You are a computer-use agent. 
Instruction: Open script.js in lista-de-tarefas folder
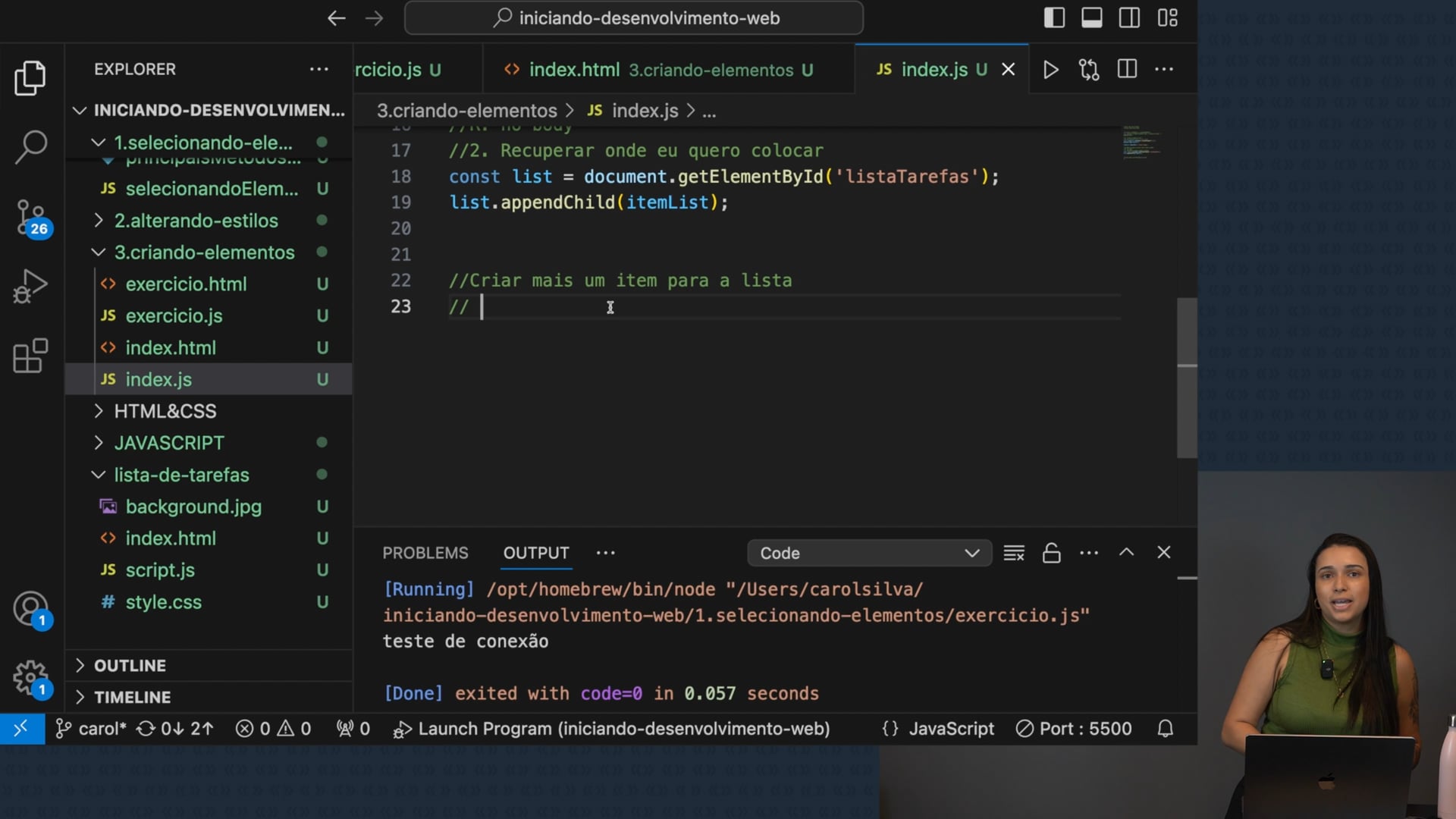[x=160, y=570]
